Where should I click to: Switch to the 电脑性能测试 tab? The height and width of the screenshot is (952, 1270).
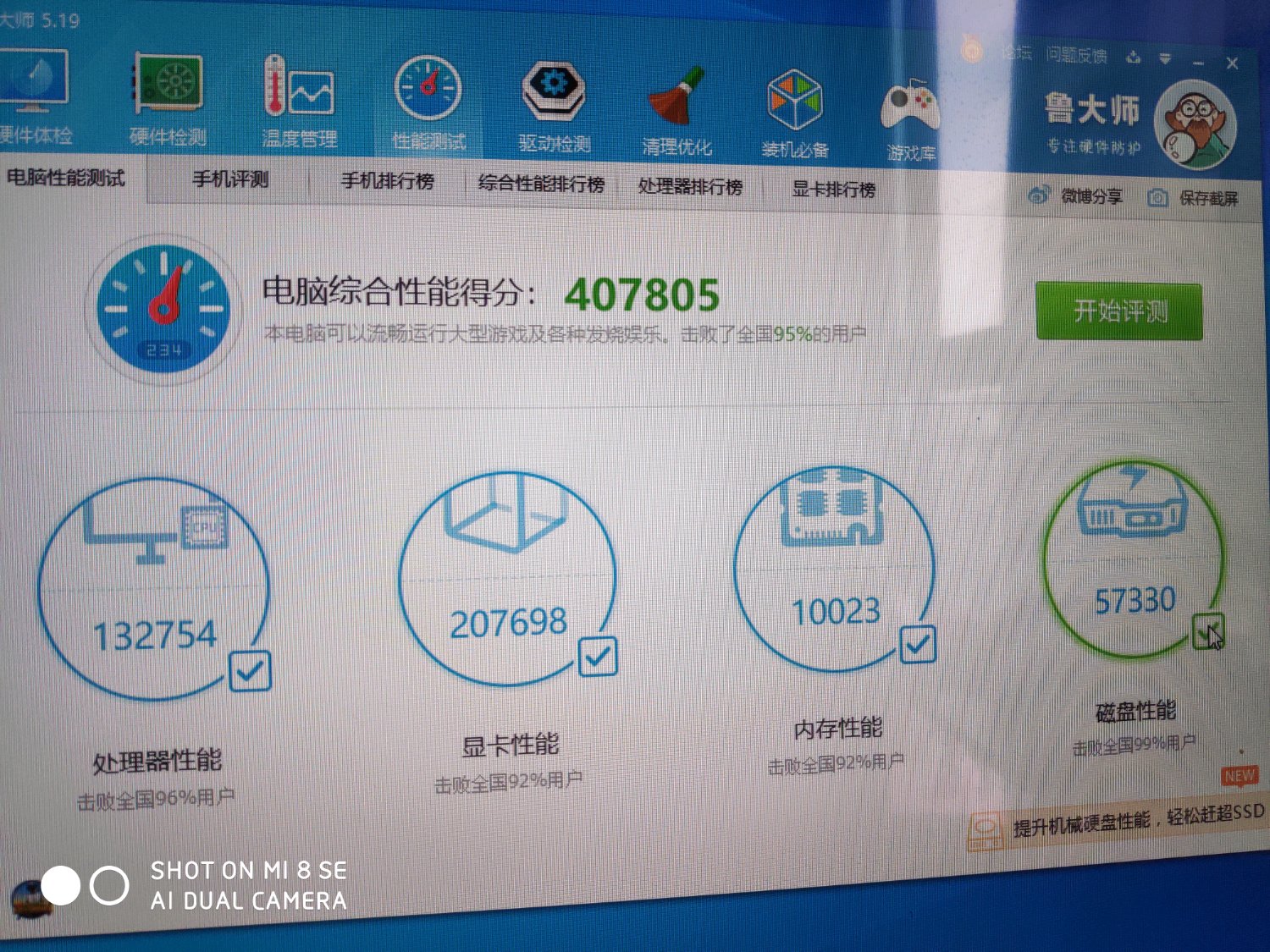tap(66, 178)
